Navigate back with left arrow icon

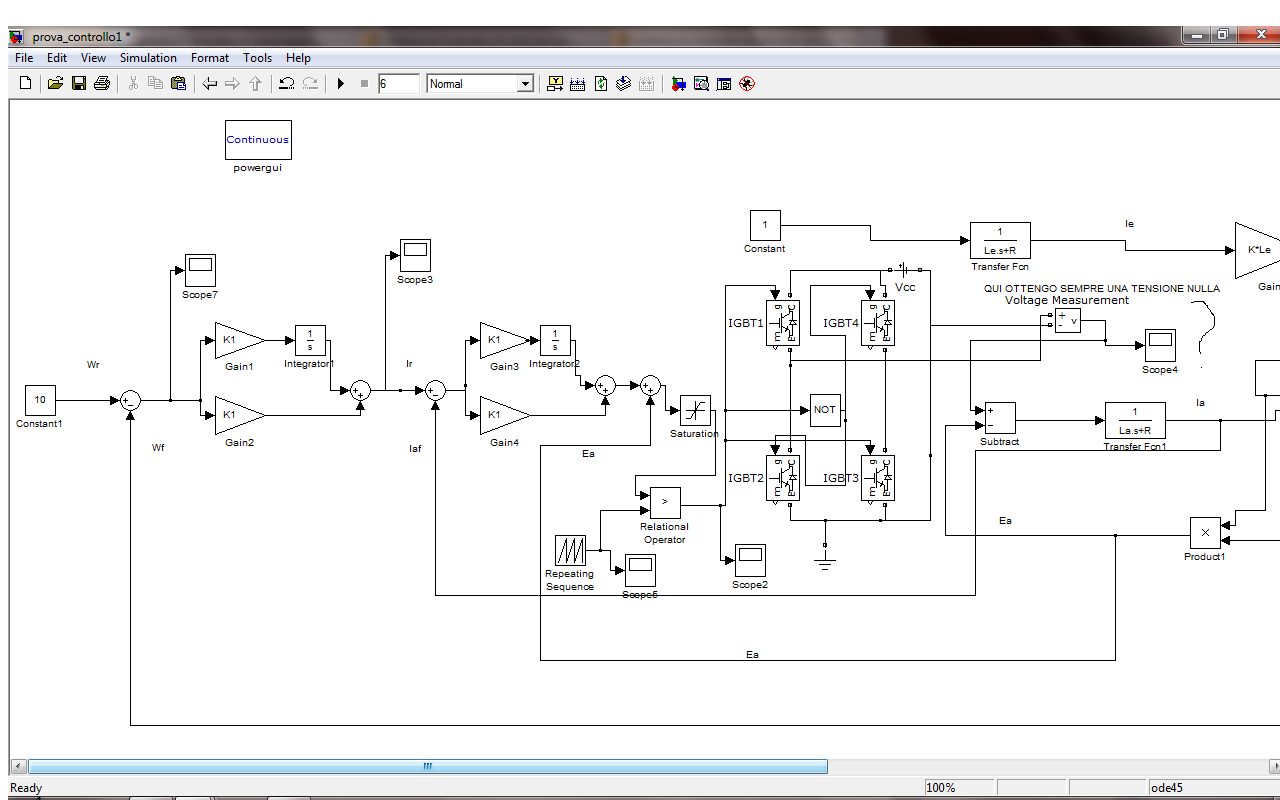[x=209, y=84]
